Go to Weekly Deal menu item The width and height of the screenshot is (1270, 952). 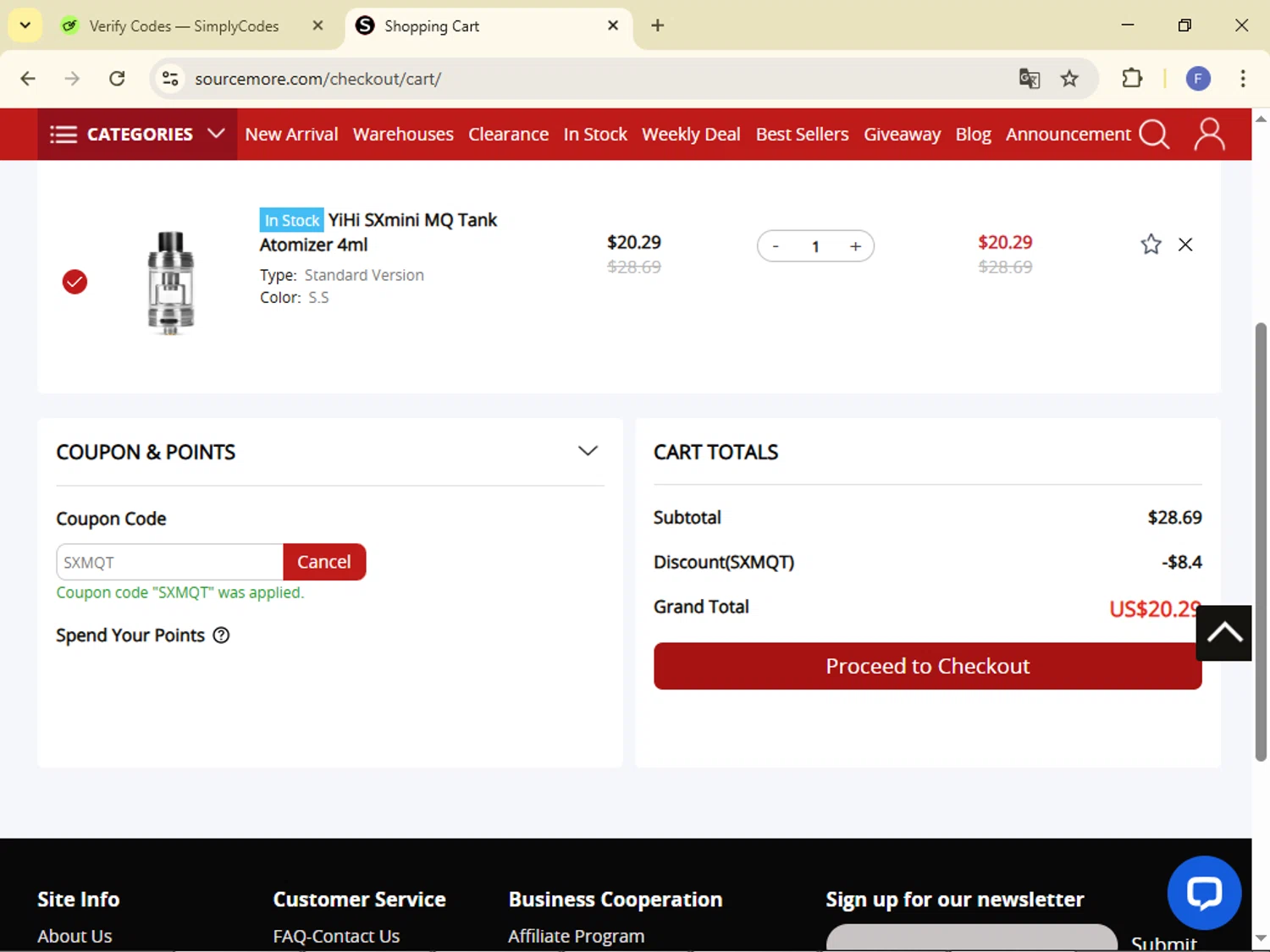tap(691, 135)
